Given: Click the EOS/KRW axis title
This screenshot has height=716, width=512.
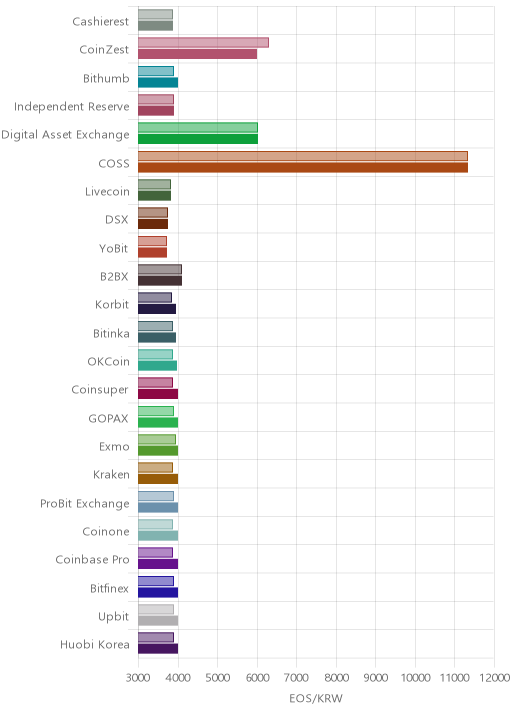Looking at the screenshot, I should pyautogui.click(x=316, y=698).
